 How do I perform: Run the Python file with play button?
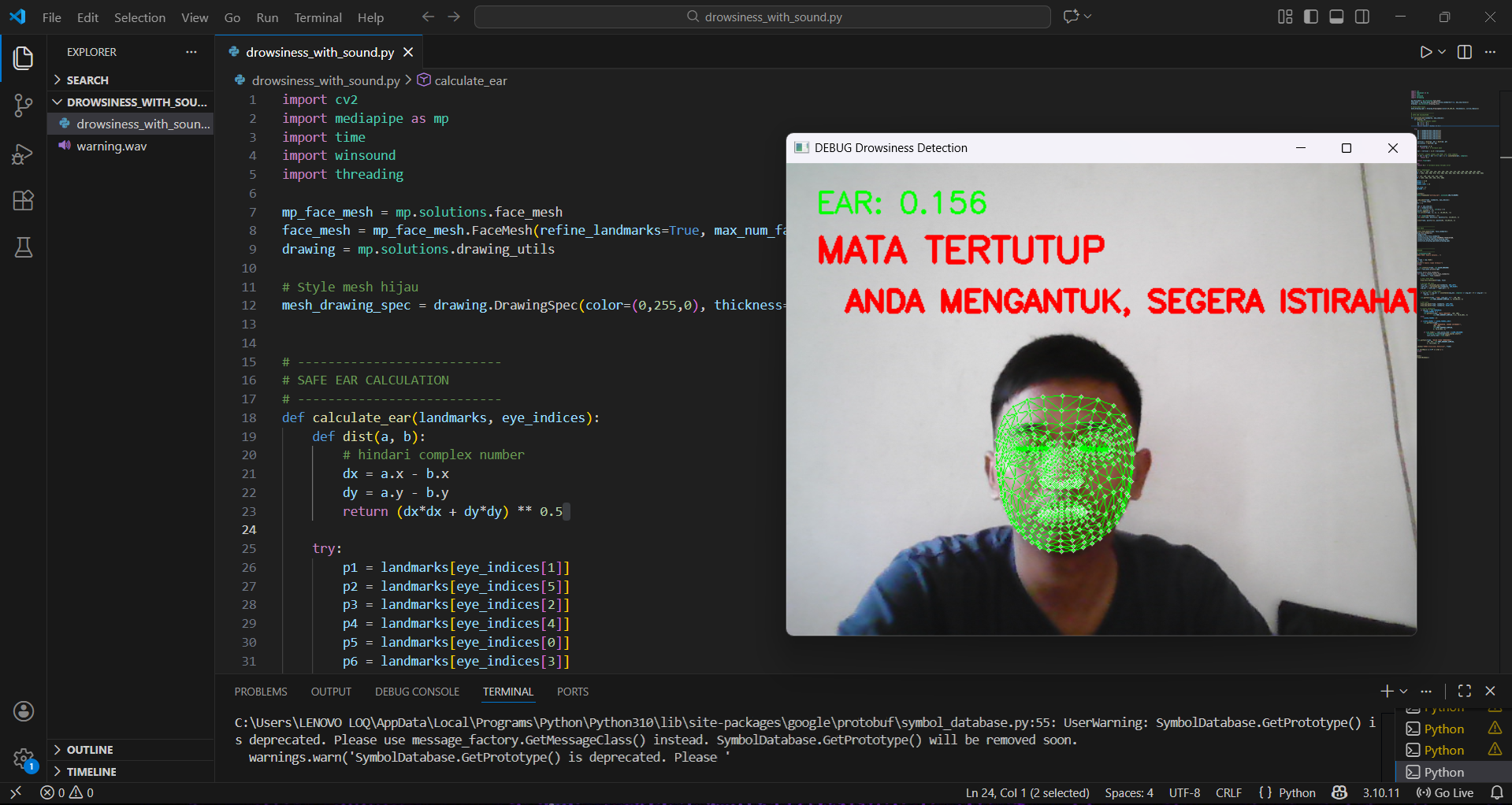pos(1425,52)
